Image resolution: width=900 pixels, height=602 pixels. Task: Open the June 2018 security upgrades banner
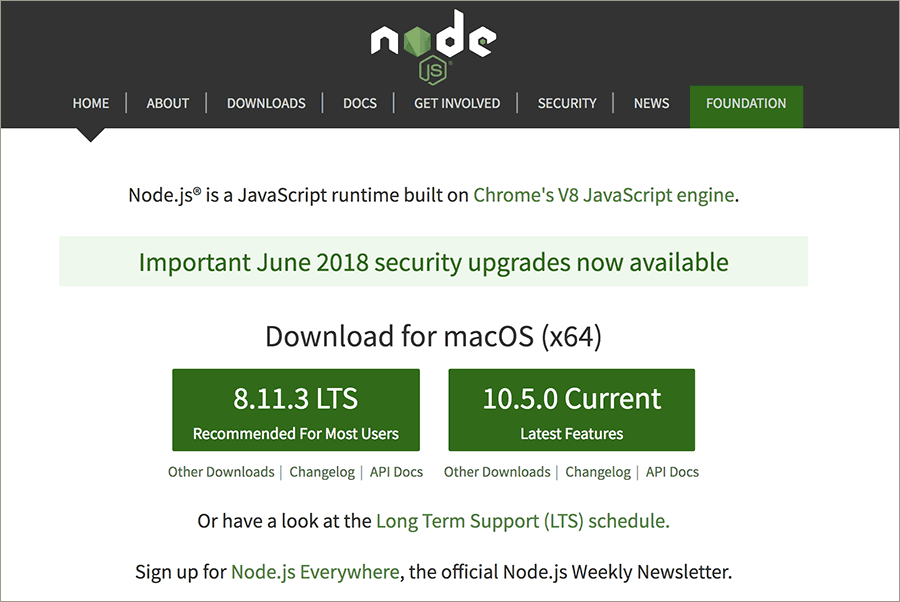click(433, 262)
